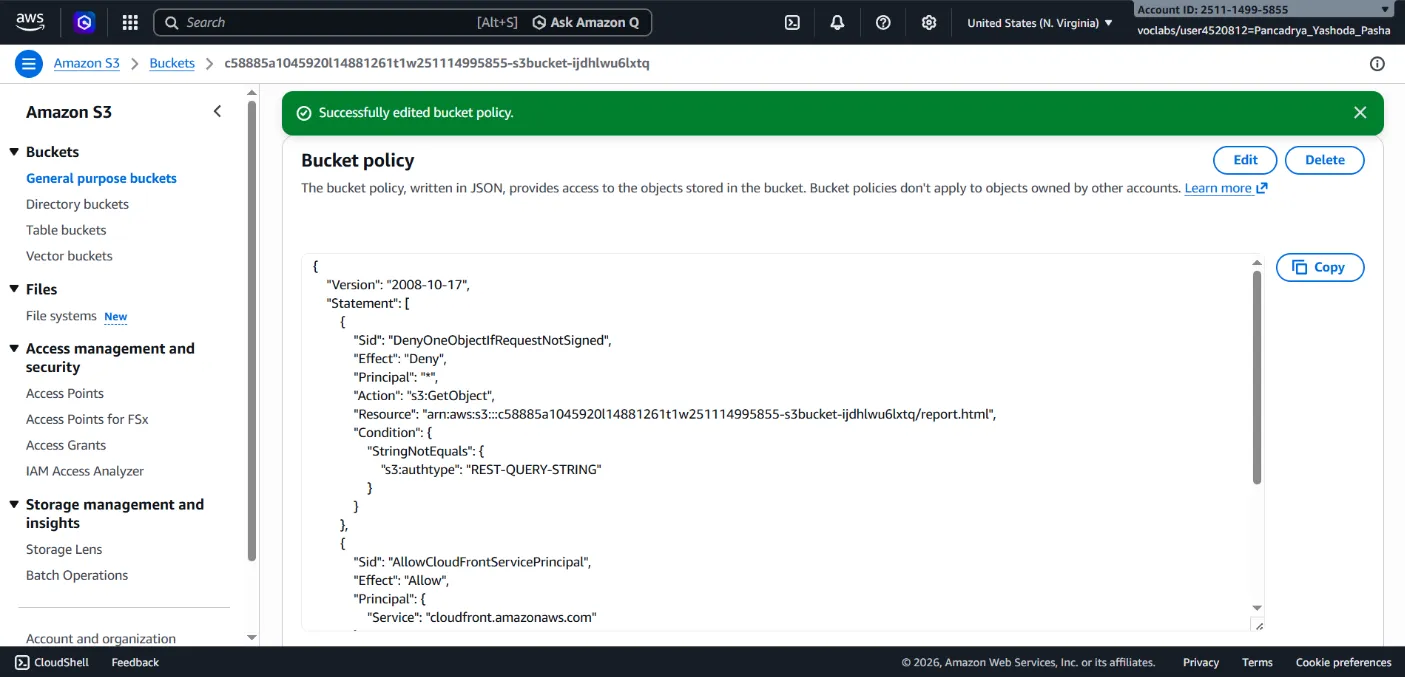Open the settings gear

(x=929, y=22)
